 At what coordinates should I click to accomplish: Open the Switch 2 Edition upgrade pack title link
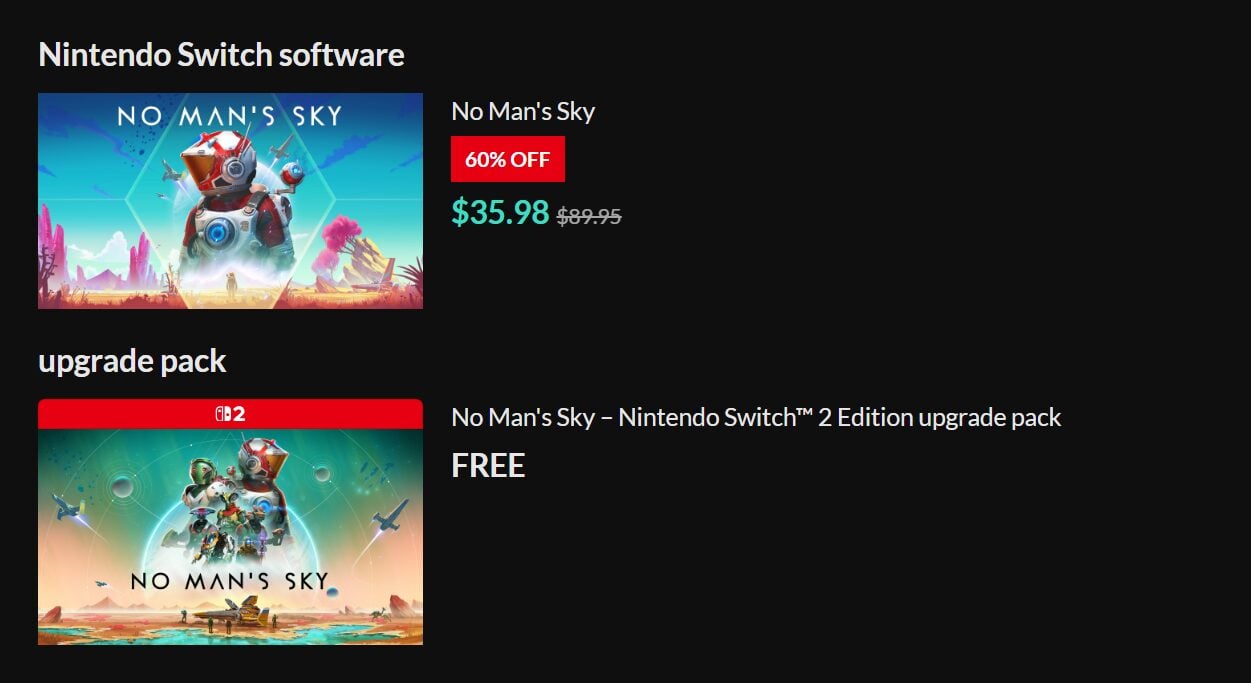click(756, 417)
